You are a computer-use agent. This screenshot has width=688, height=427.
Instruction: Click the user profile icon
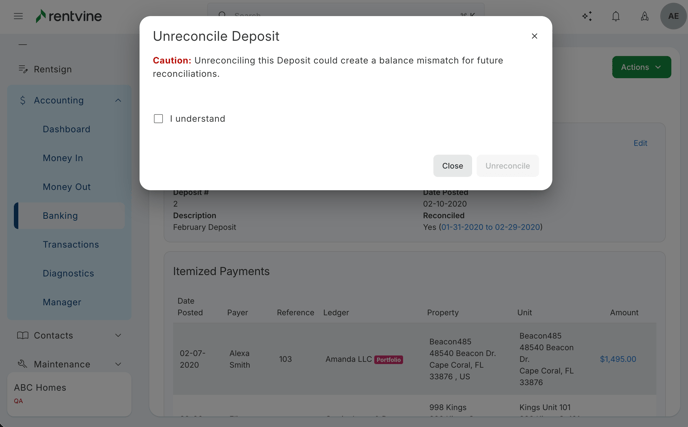point(644,16)
